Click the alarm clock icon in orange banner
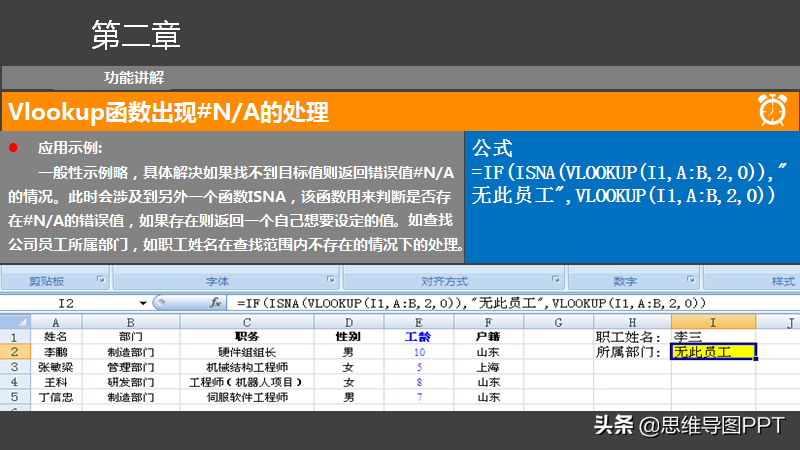Viewport: 800px width, 450px height. [772, 110]
